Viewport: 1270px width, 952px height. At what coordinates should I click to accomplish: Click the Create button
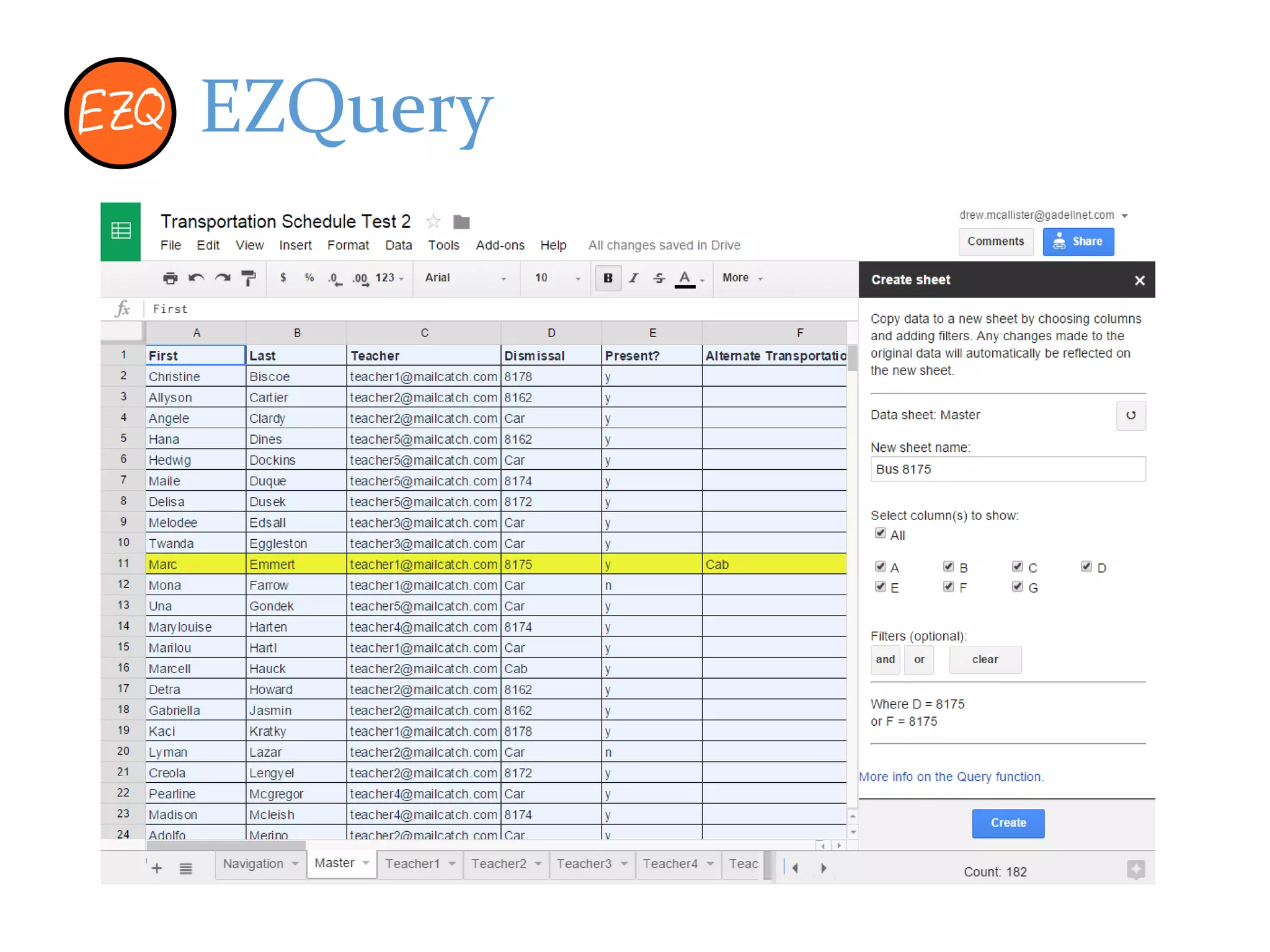1008,823
